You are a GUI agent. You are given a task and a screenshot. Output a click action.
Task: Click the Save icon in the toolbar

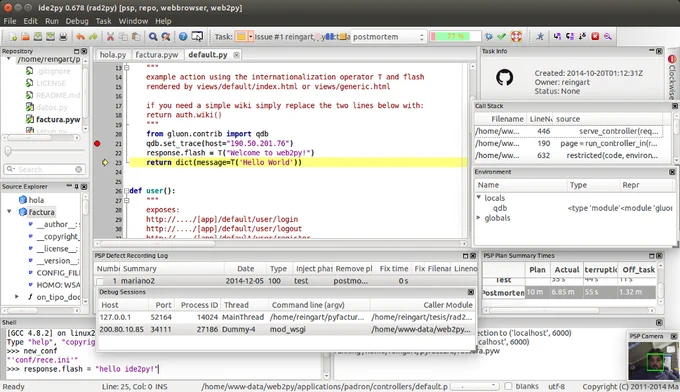coord(38,37)
